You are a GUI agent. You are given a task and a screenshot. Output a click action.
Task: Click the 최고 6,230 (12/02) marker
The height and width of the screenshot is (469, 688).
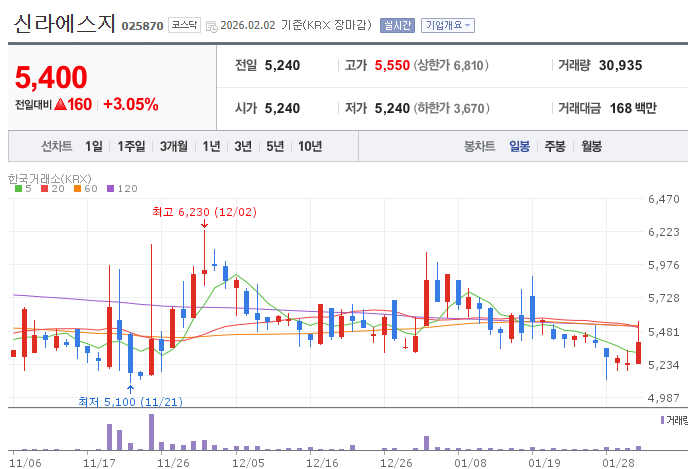coord(204,212)
